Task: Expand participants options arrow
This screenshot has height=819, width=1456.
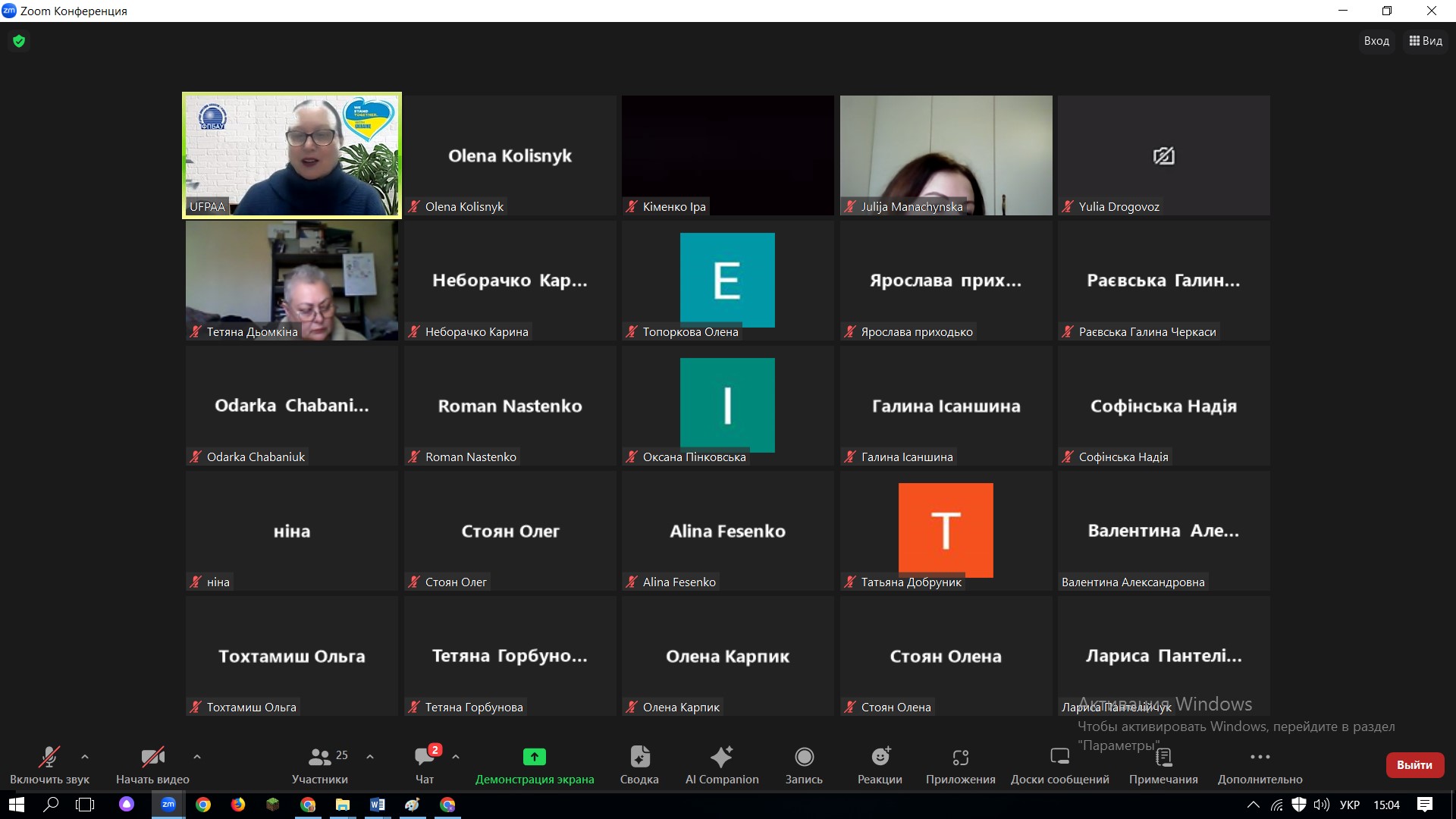Action: [370, 757]
